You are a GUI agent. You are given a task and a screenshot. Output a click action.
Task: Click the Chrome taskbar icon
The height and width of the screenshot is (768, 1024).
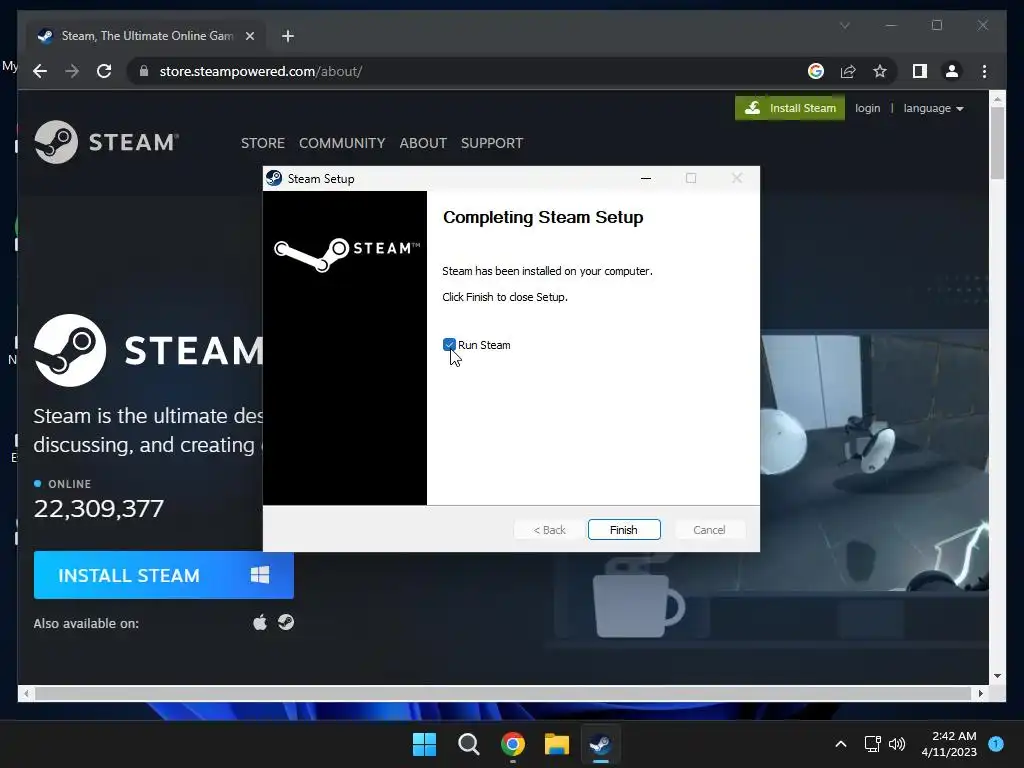(513, 744)
